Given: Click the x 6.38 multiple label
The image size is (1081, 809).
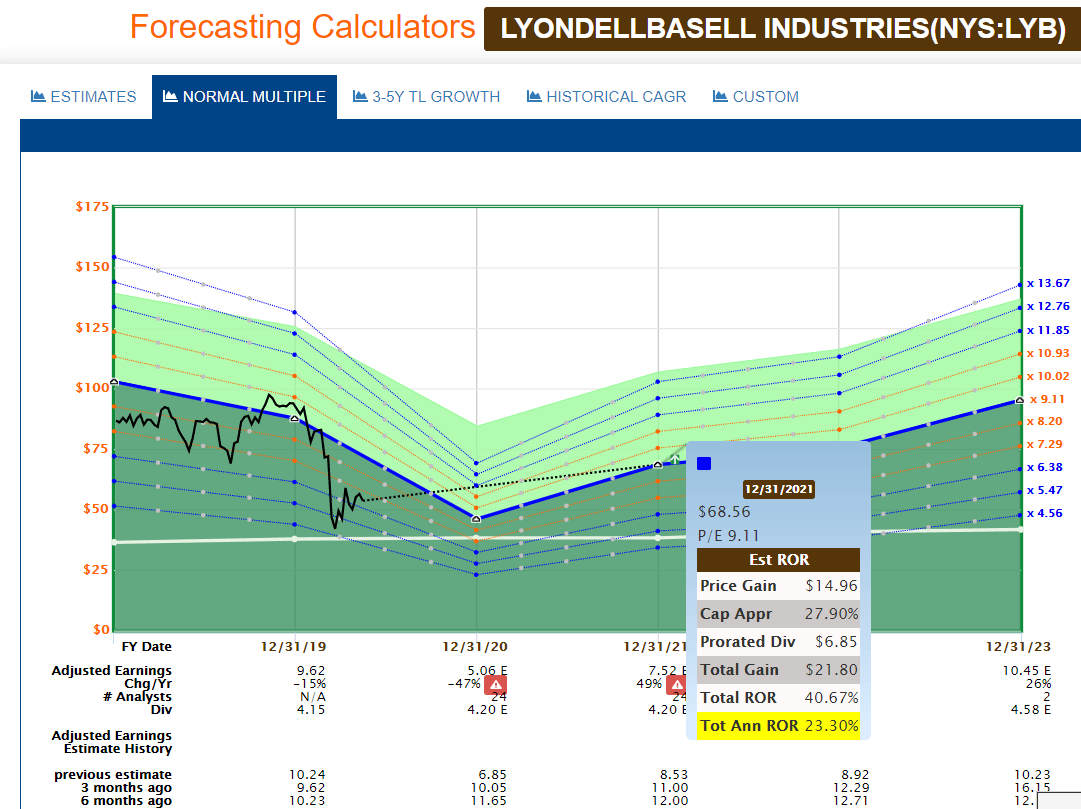Looking at the screenshot, I should (x=1044, y=468).
